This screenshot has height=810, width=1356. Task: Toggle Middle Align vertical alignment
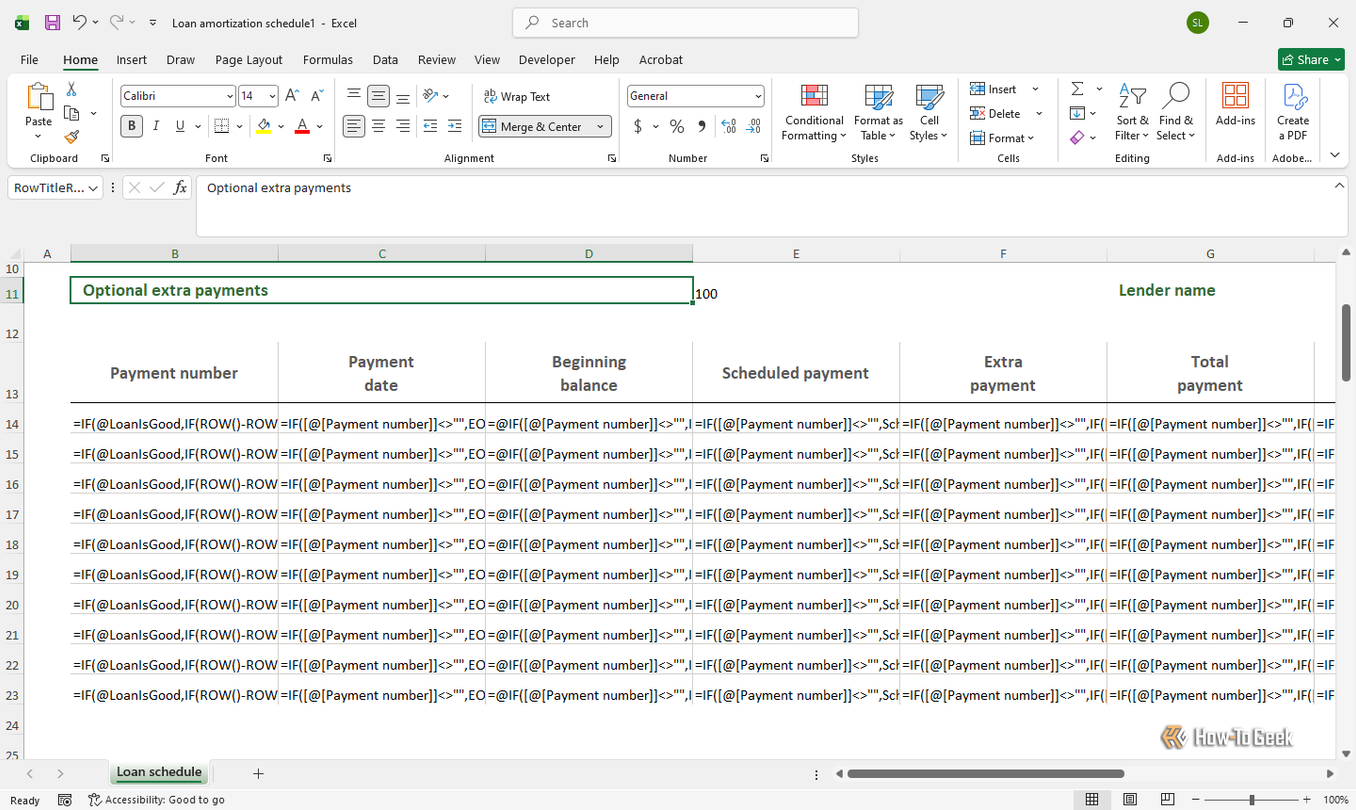pyautogui.click(x=378, y=96)
